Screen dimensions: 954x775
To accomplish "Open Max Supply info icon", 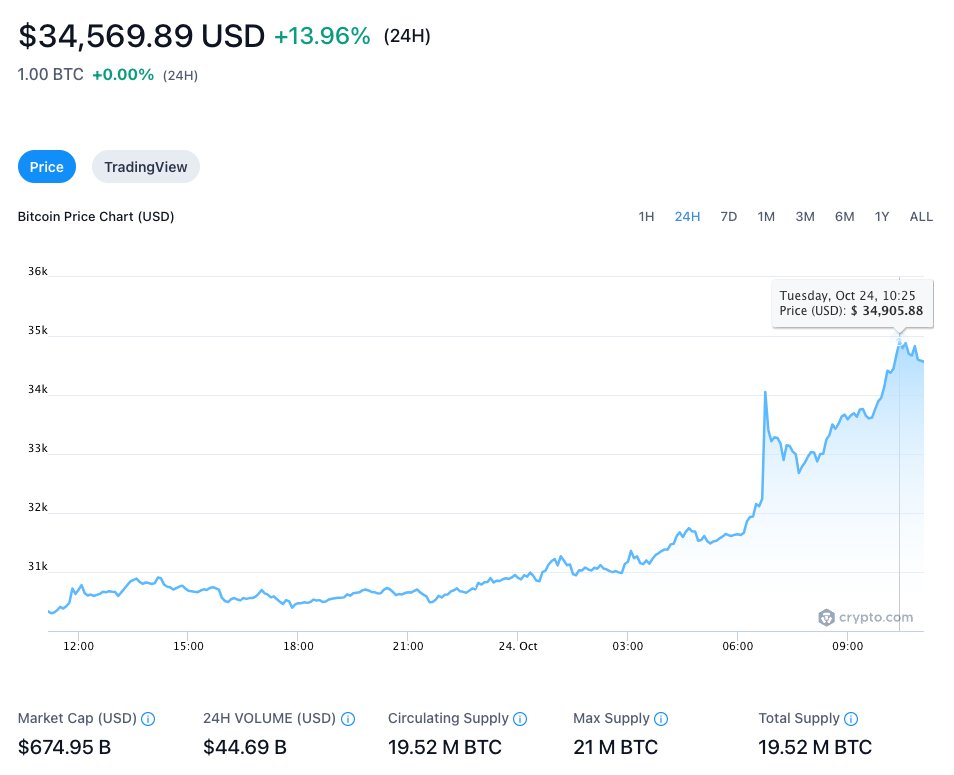I will tap(661, 719).
